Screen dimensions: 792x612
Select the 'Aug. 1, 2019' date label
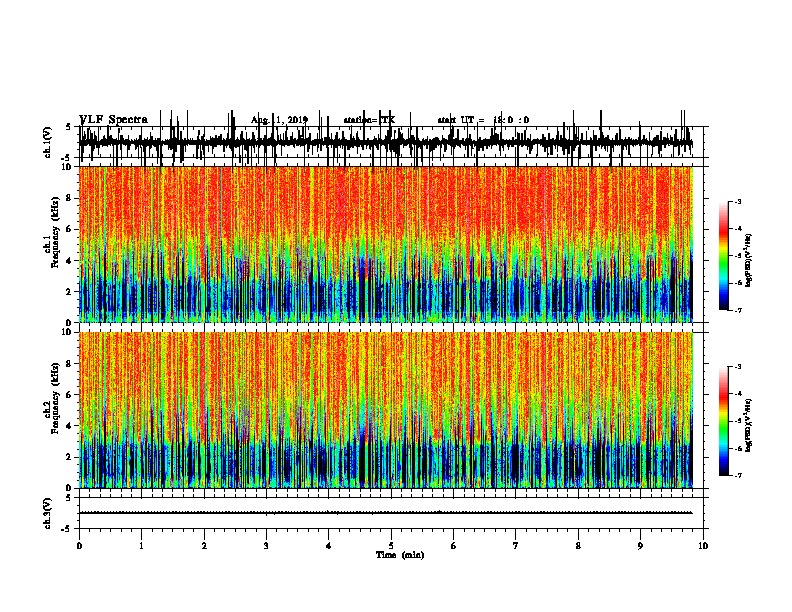pyautogui.click(x=279, y=120)
